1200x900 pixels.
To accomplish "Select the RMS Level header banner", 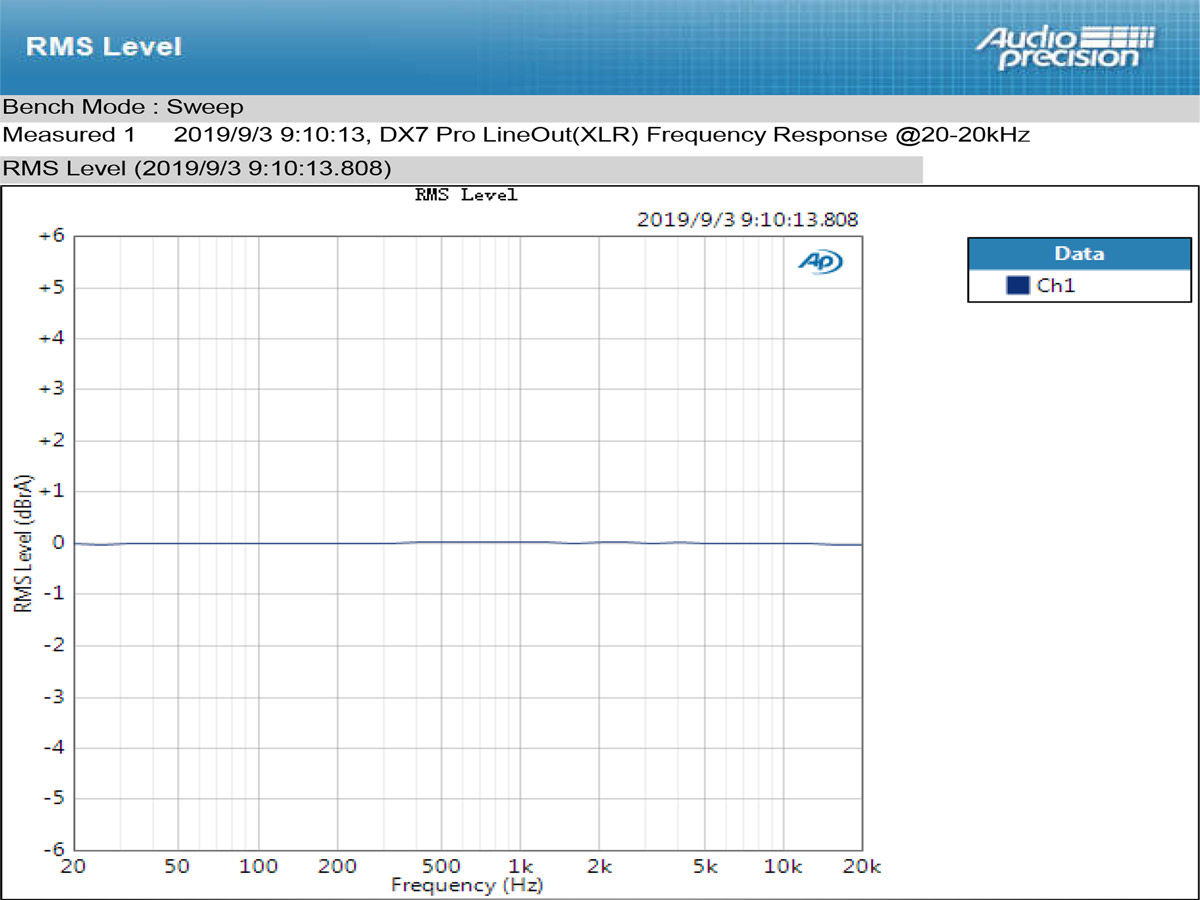I will point(105,46).
